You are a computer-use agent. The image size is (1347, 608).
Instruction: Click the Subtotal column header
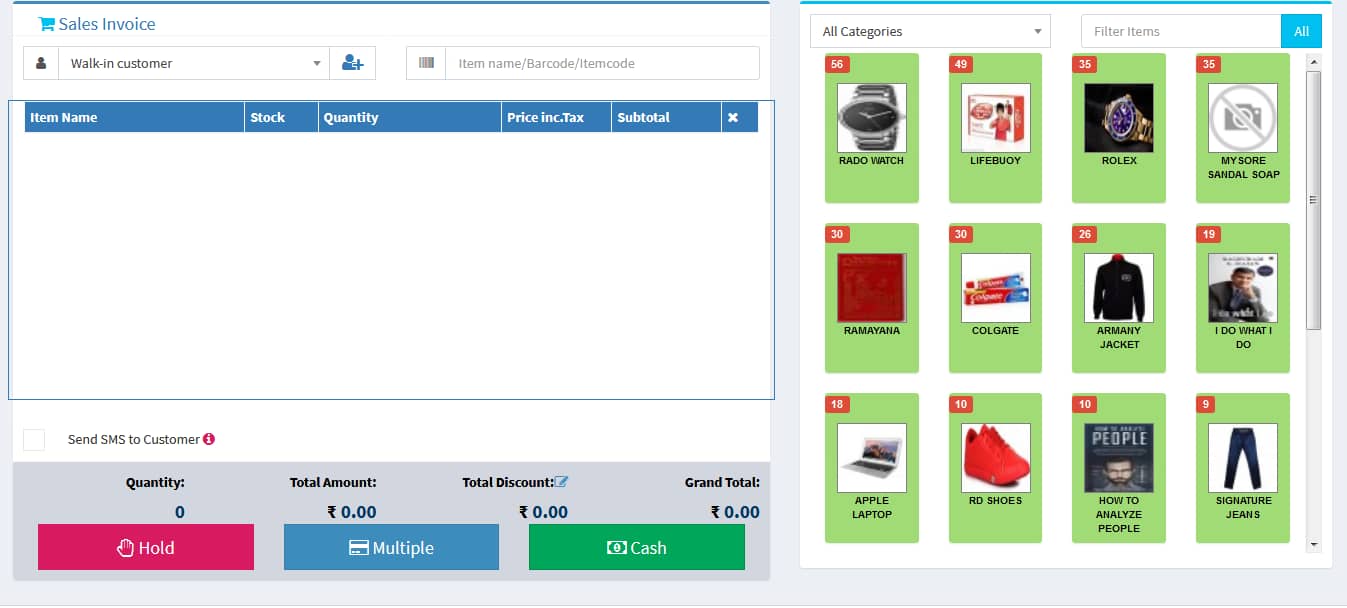pyautogui.click(x=666, y=117)
